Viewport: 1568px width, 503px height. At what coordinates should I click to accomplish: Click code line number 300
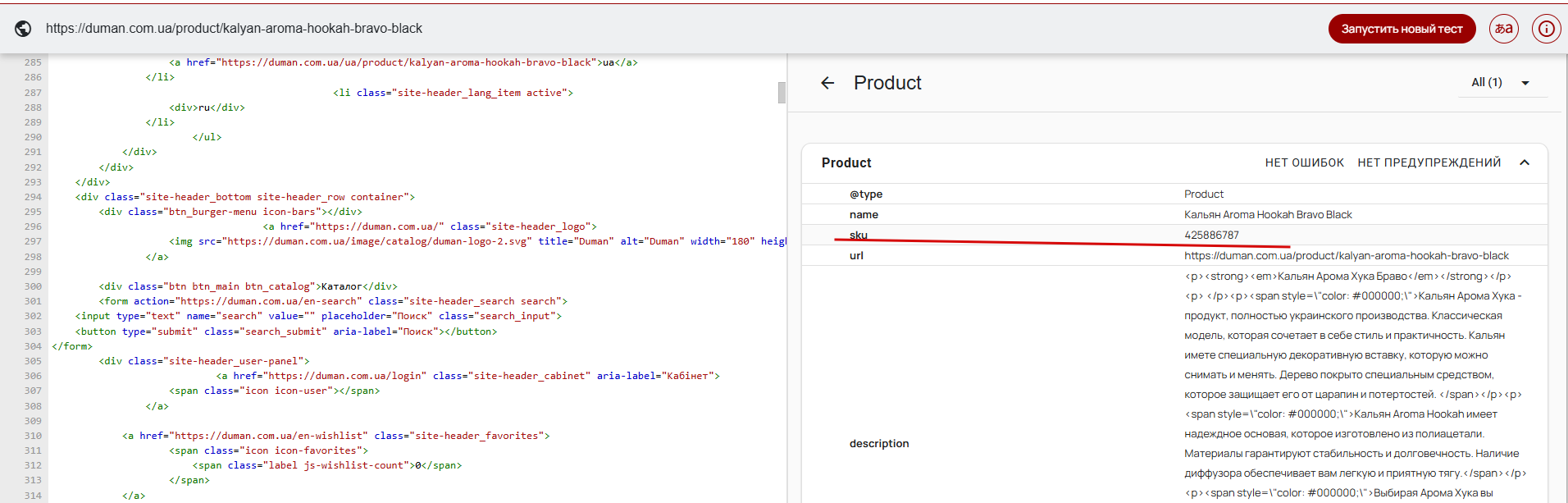pyautogui.click(x=33, y=286)
